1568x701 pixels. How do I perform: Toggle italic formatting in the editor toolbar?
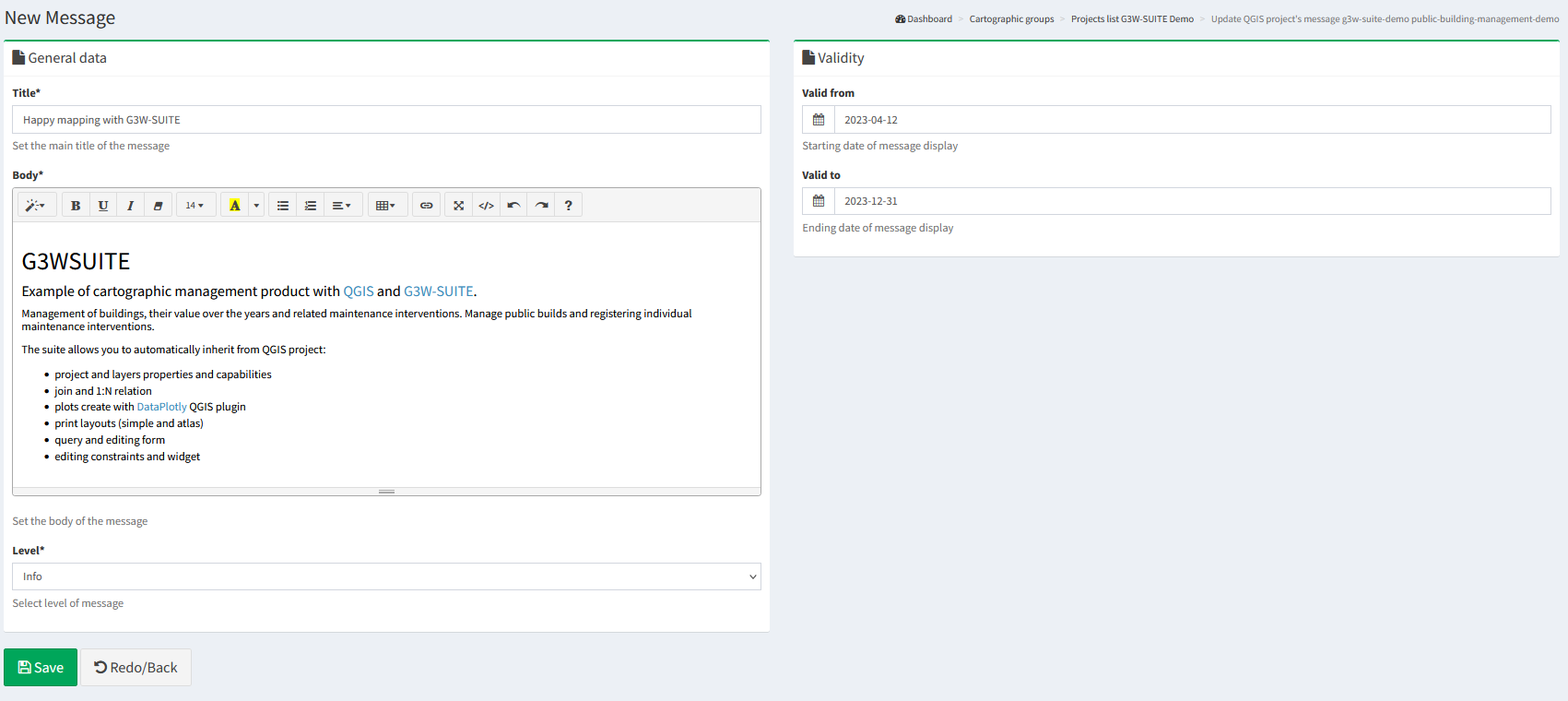tap(131, 206)
